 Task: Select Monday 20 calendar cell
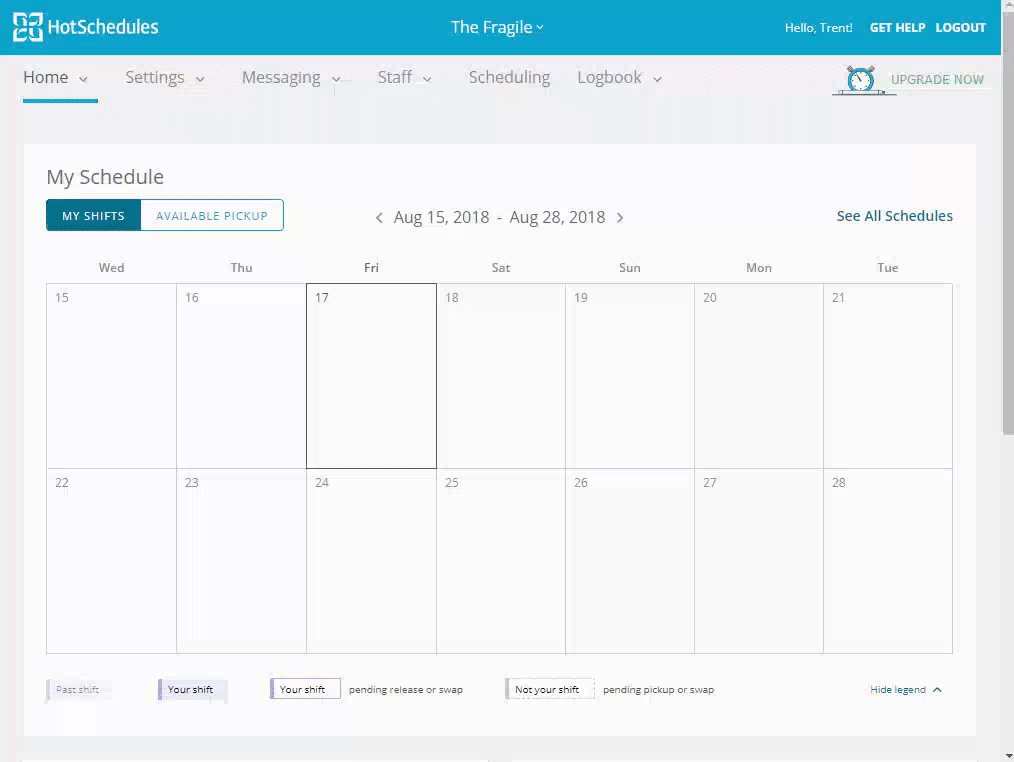point(759,376)
